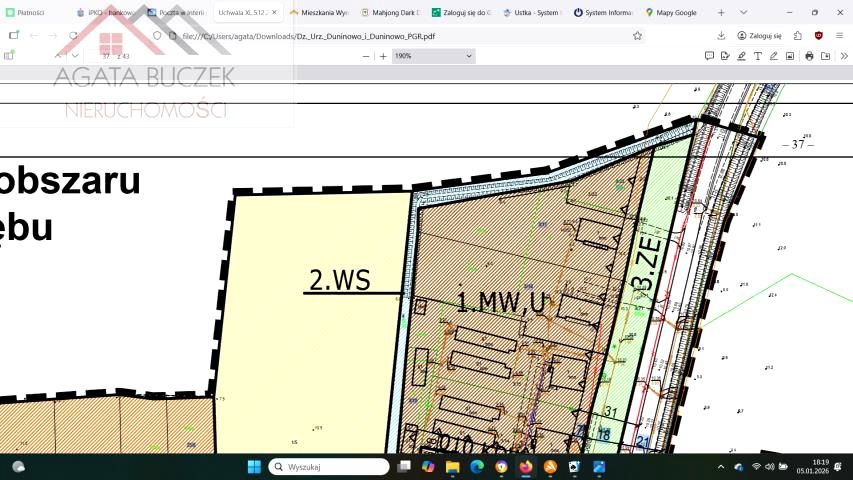This screenshot has width=853, height=480.
Task: Click the PDF zoom out minus button
Action: (x=365, y=56)
